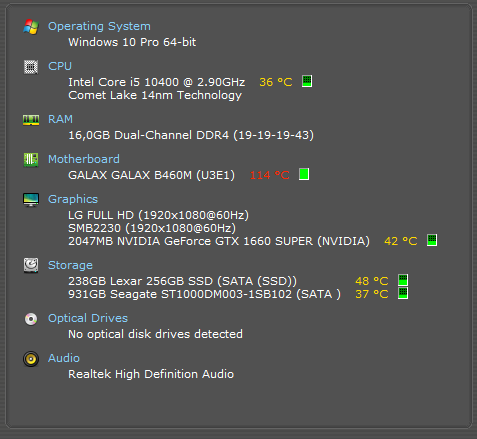The height and width of the screenshot is (439, 477).
Task: Click the RAM memory stick icon
Action: pyautogui.click(x=31, y=120)
